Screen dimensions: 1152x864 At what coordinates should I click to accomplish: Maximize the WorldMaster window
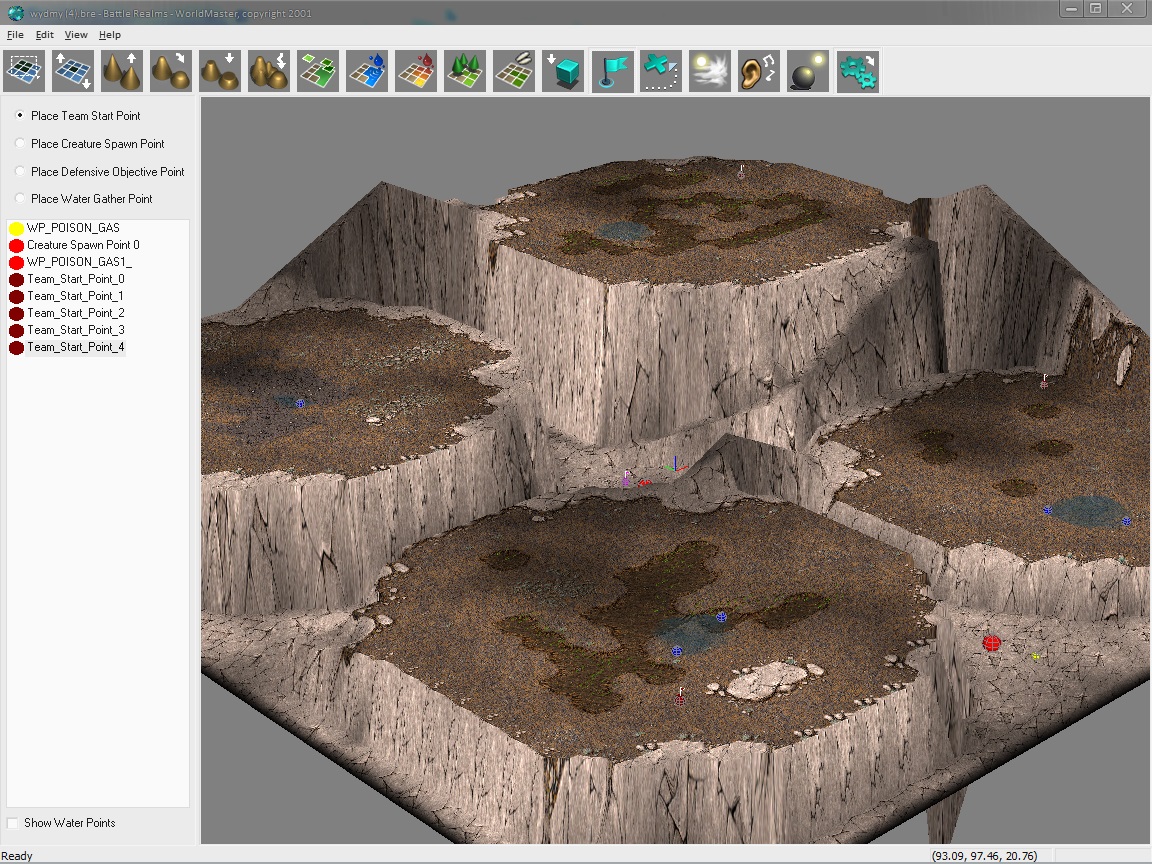1095,9
